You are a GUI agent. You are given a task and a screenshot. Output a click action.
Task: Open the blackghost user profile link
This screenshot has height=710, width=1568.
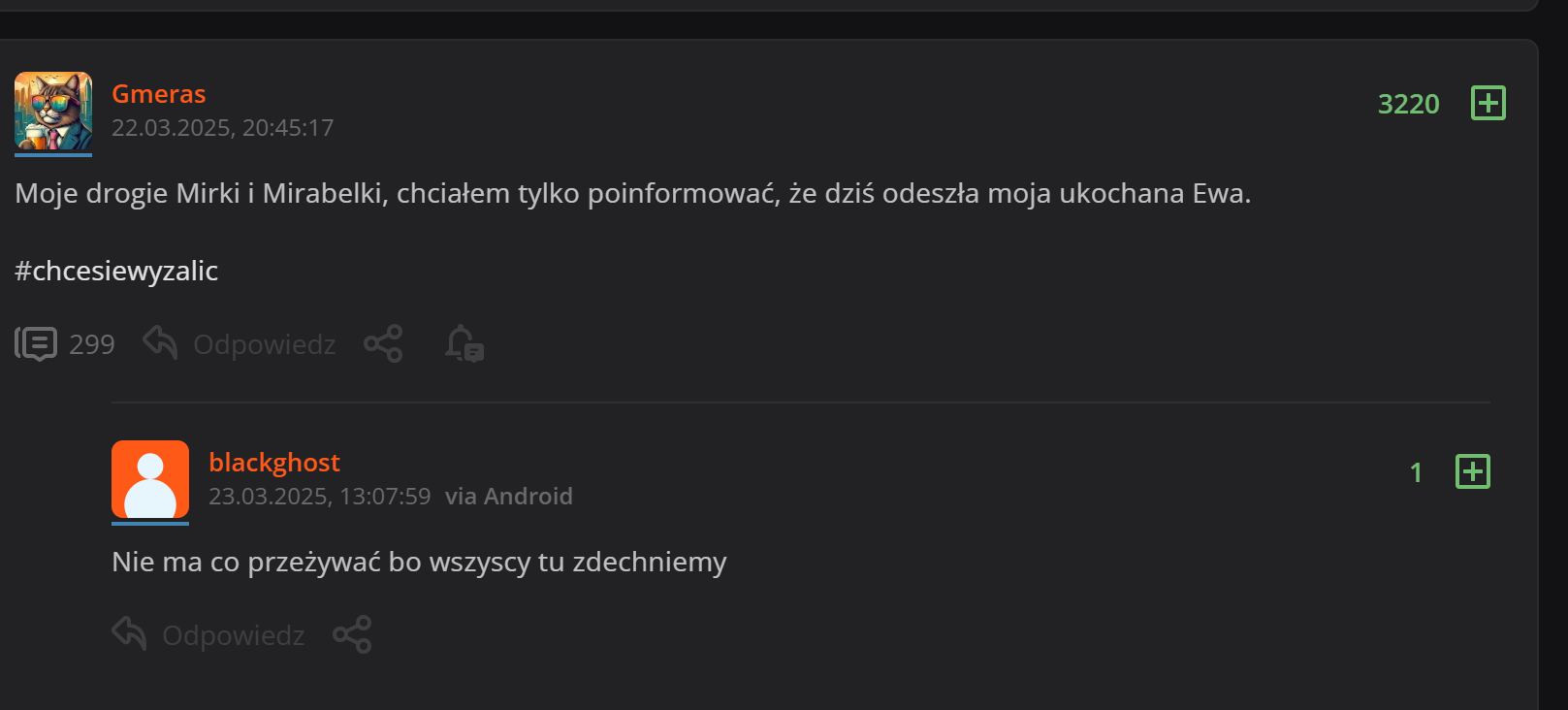274,463
